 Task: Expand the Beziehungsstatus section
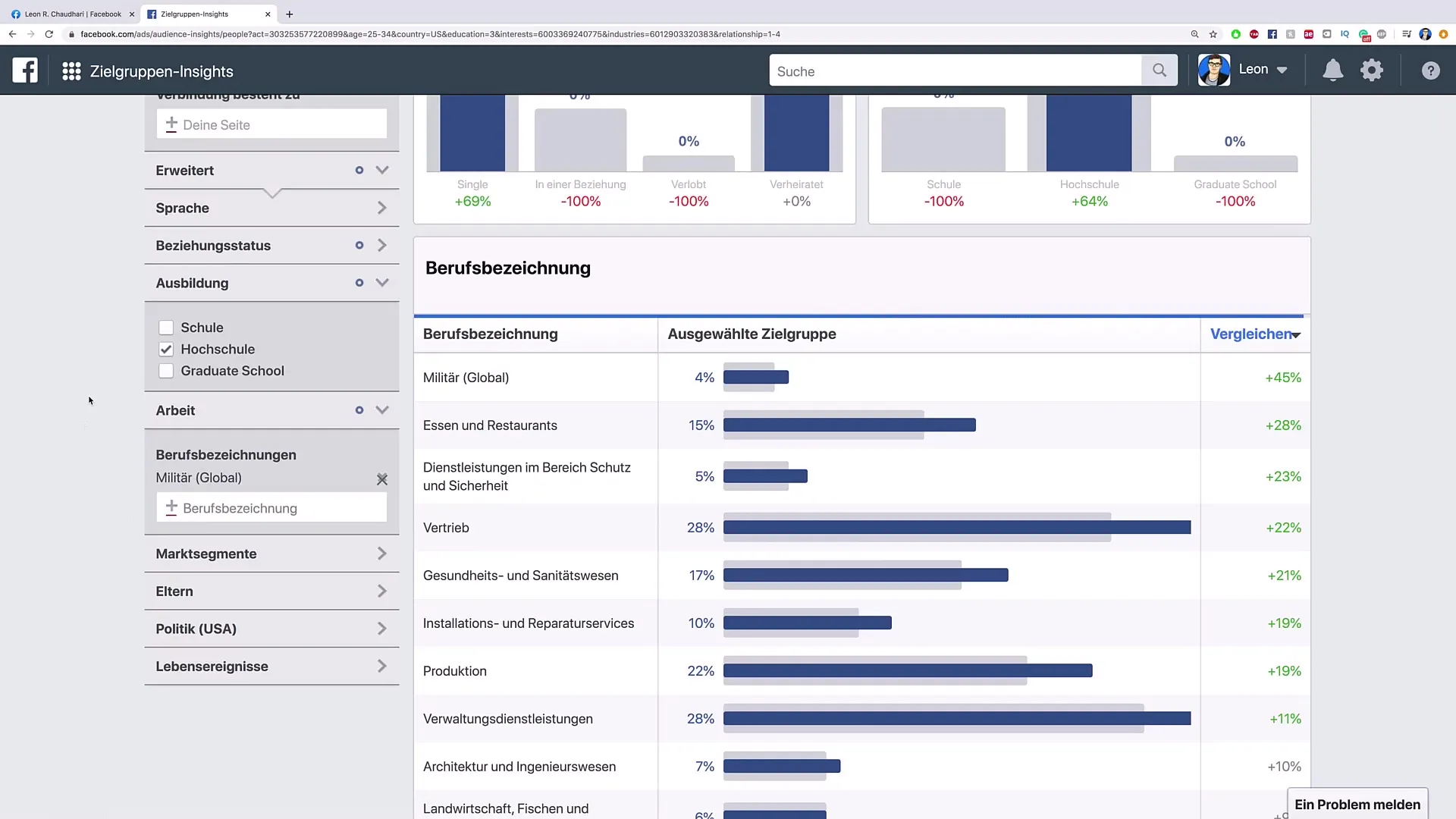[382, 245]
